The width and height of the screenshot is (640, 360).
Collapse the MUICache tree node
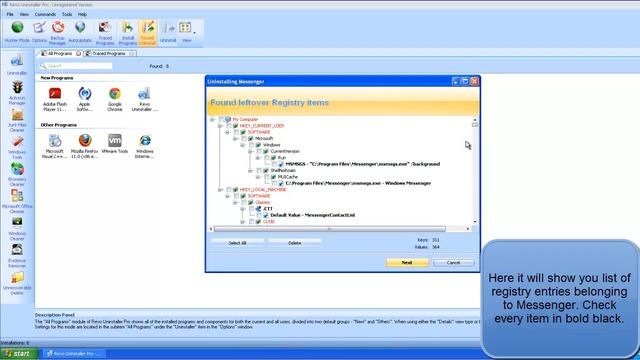(x=258, y=177)
